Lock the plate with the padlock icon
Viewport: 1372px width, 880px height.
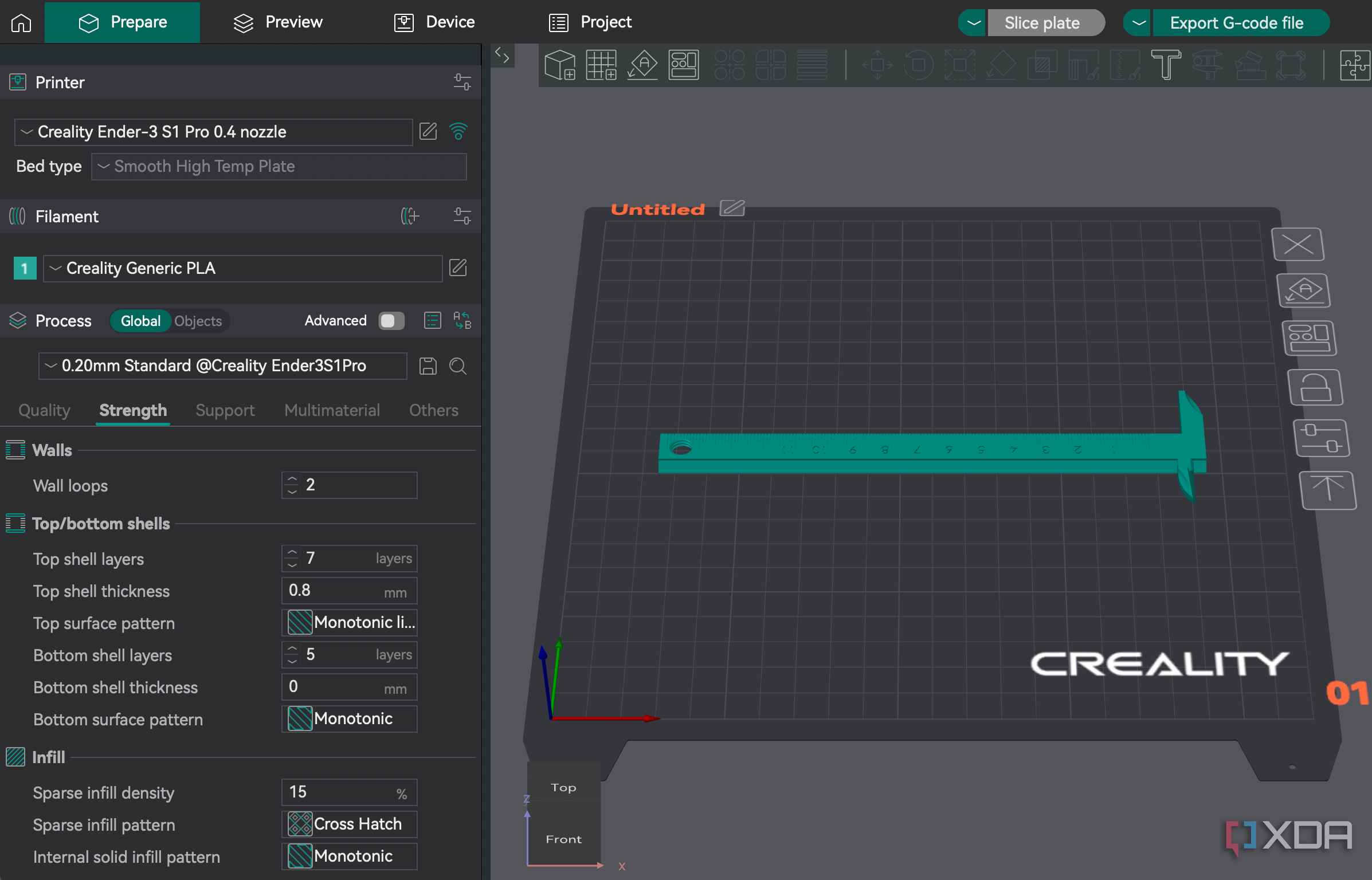1315,387
